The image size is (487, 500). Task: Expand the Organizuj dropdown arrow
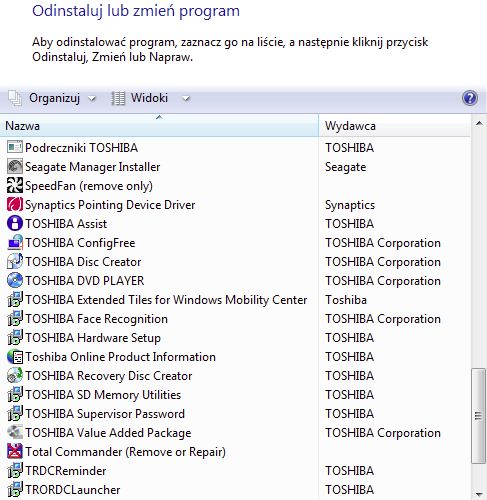click(92, 99)
